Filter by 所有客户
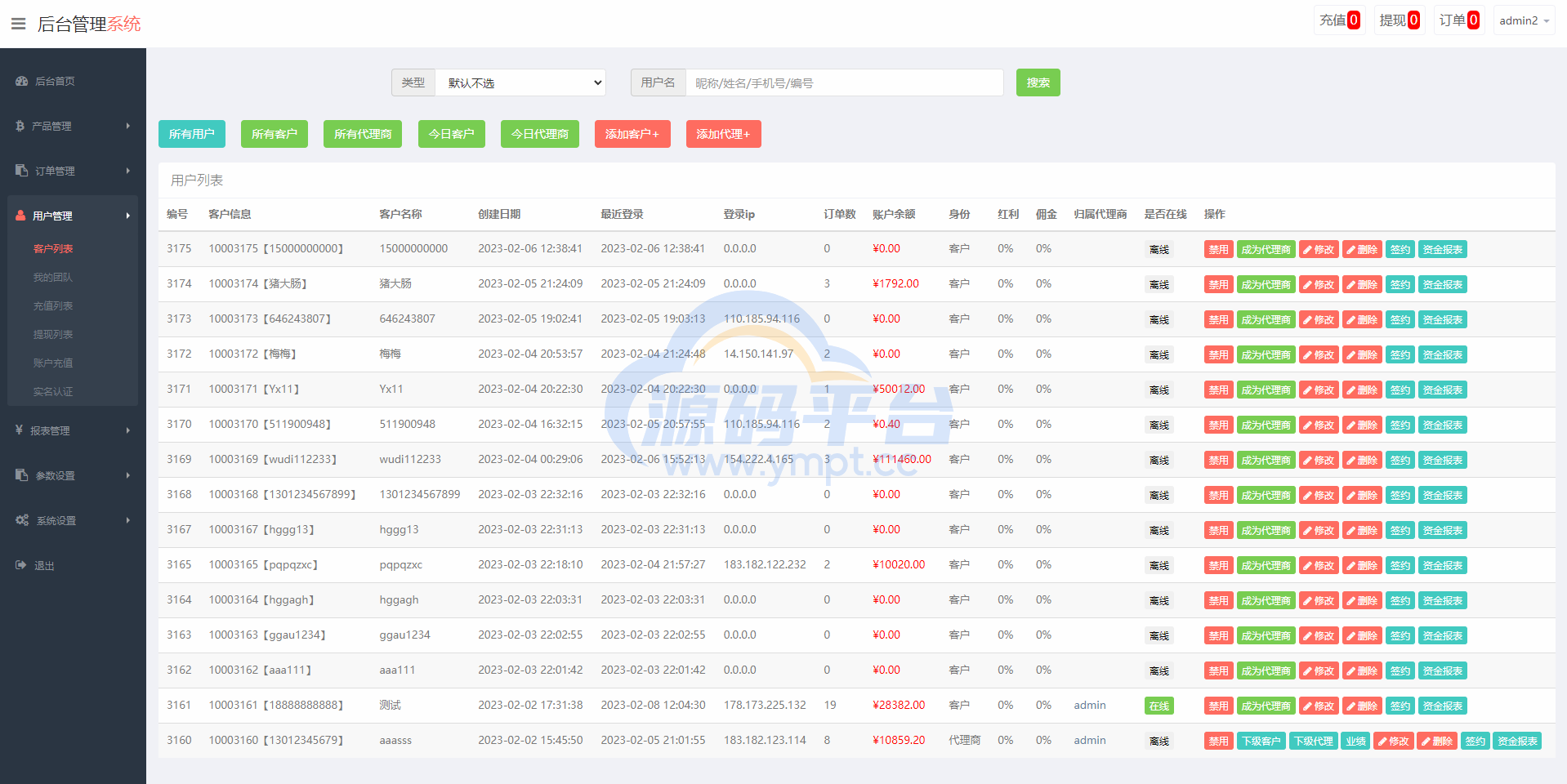Viewport: 1567px width, 784px height. [x=275, y=134]
